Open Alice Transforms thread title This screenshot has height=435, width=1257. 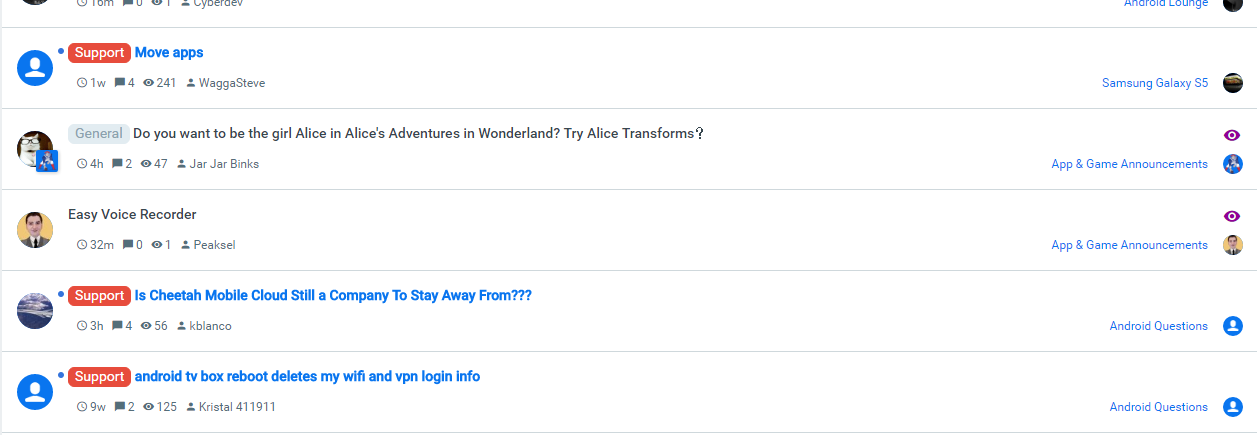pyautogui.click(x=418, y=134)
